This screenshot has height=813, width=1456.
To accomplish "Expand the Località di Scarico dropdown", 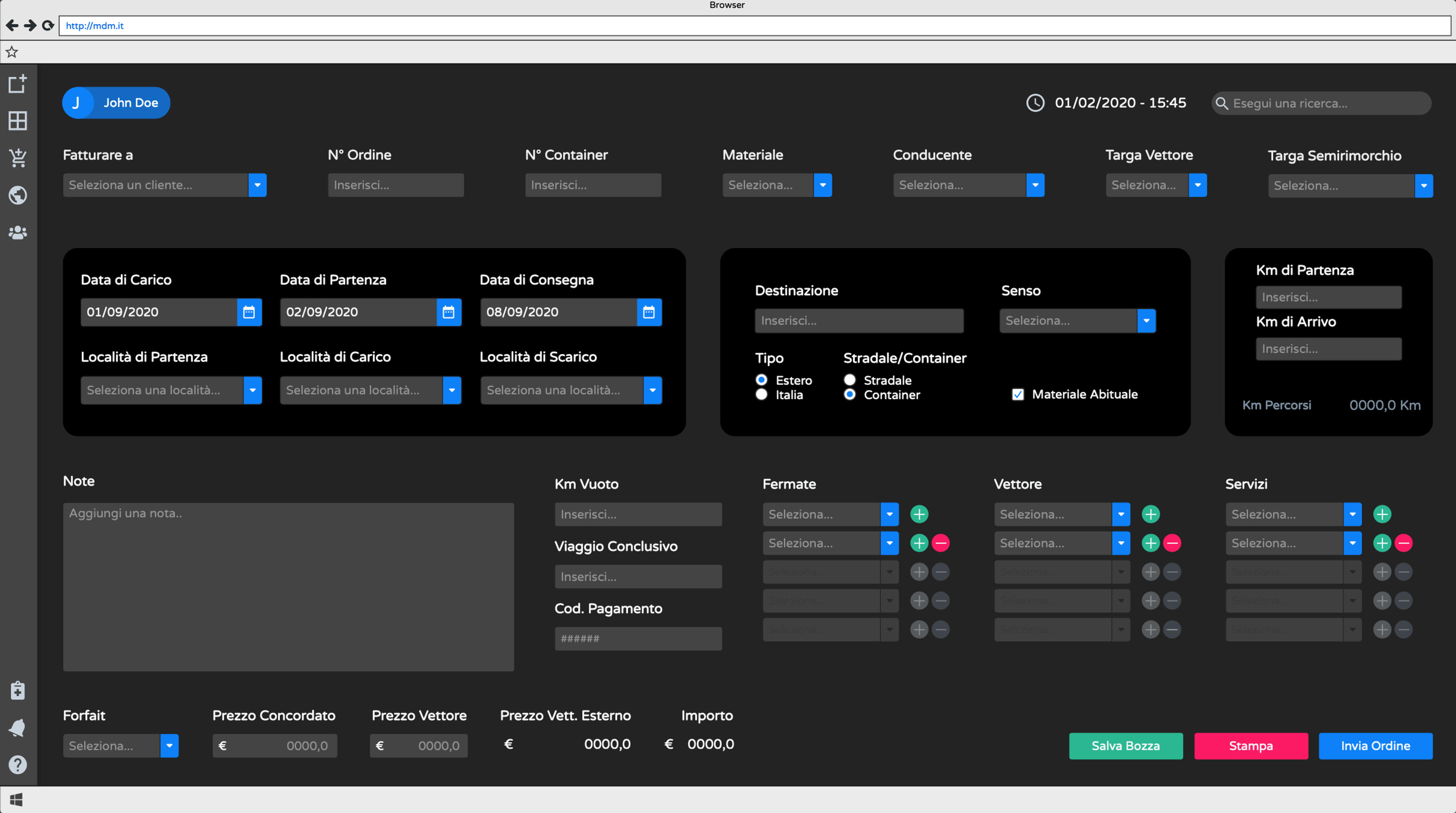I will tap(571, 390).
